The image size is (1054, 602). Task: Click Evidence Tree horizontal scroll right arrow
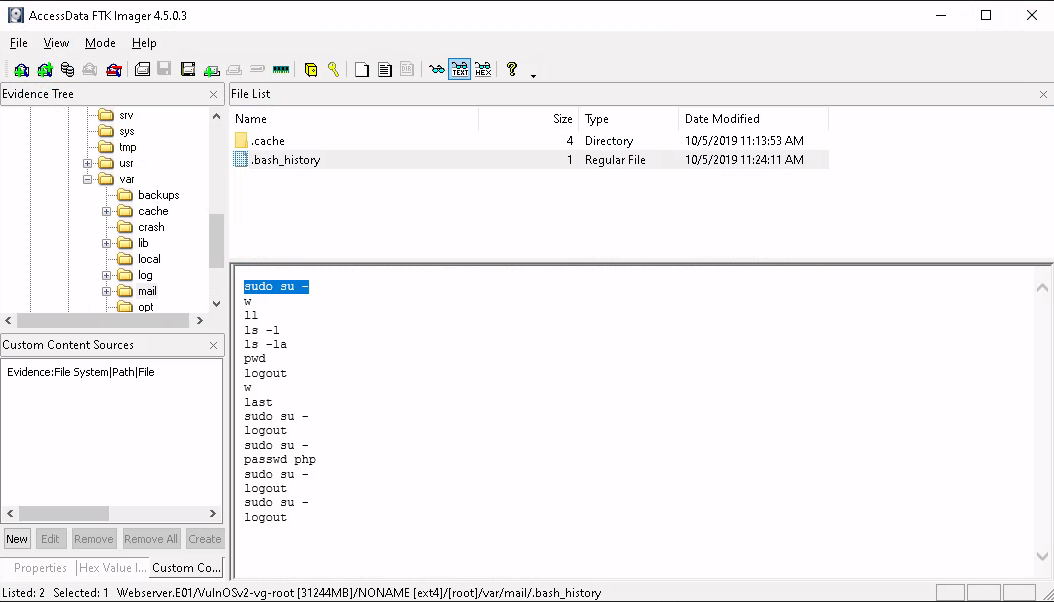coord(200,321)
